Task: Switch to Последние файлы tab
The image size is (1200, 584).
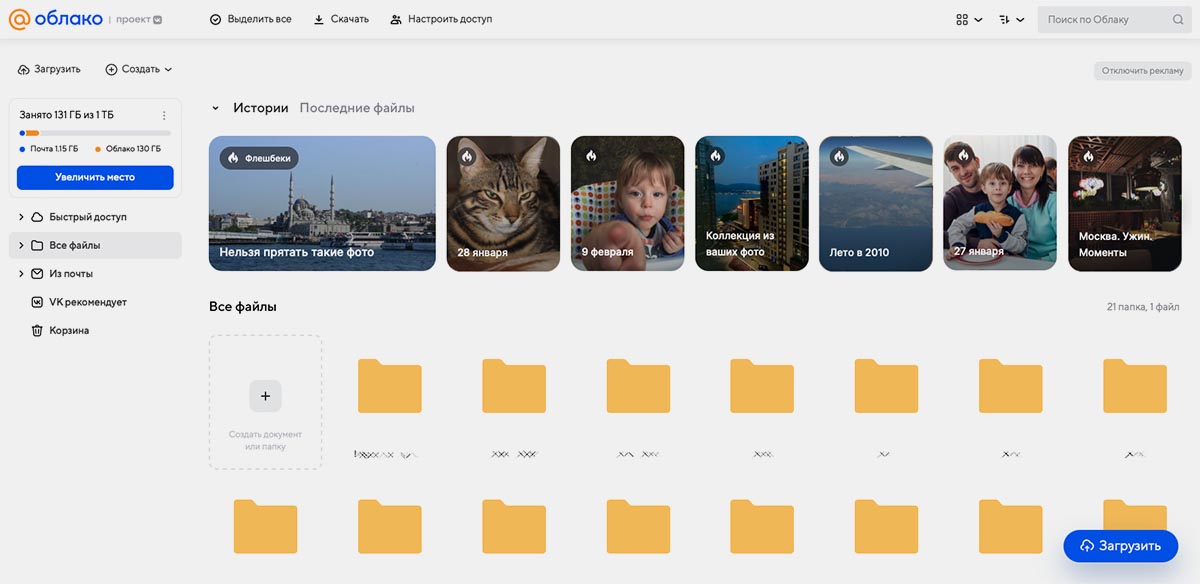Action: pyautogui.click(x=357, y=108)
